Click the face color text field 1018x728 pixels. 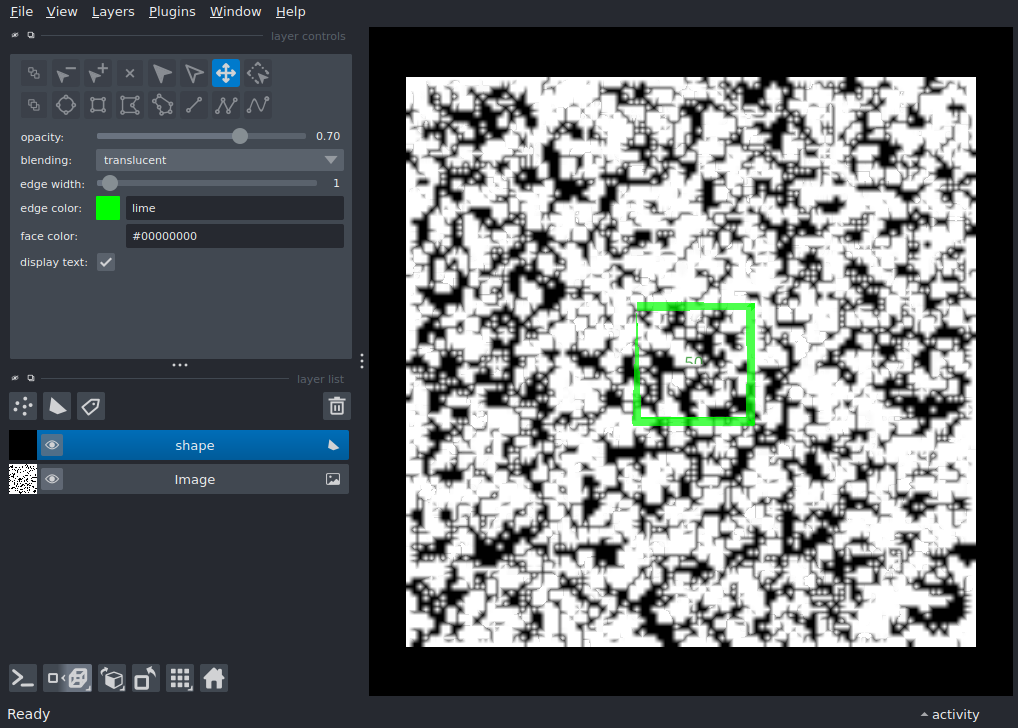point(234,236)
